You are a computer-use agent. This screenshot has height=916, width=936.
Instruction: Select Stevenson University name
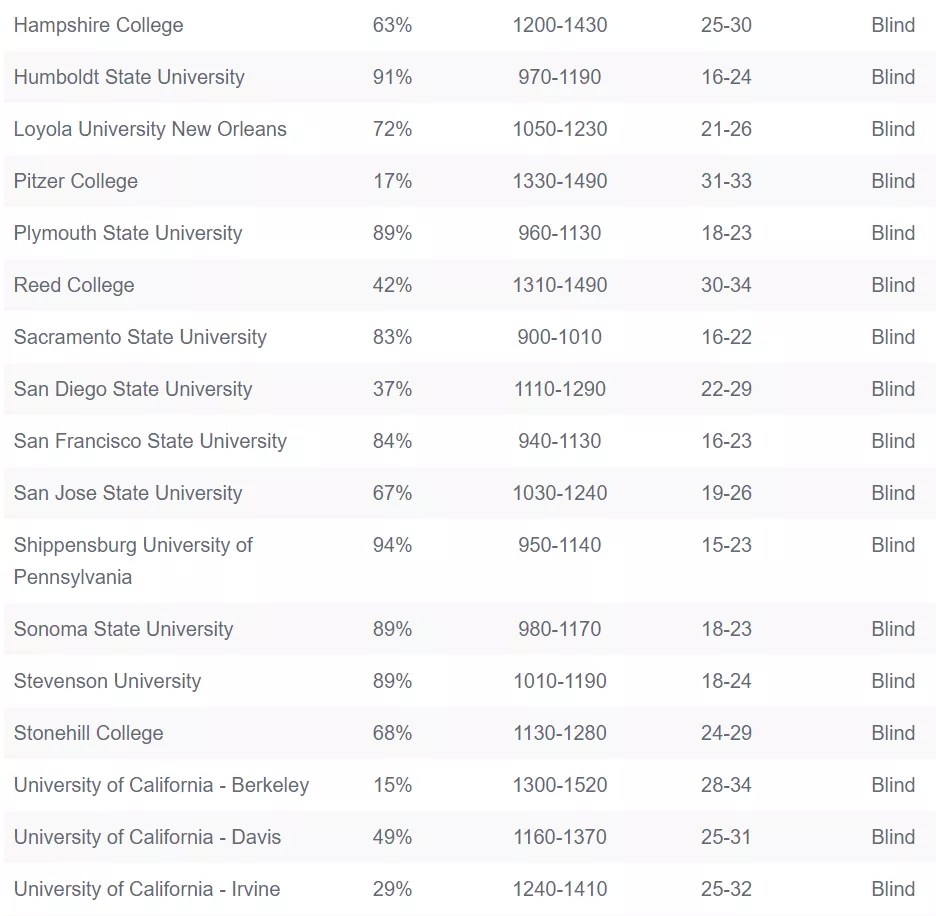coord(107,681)
